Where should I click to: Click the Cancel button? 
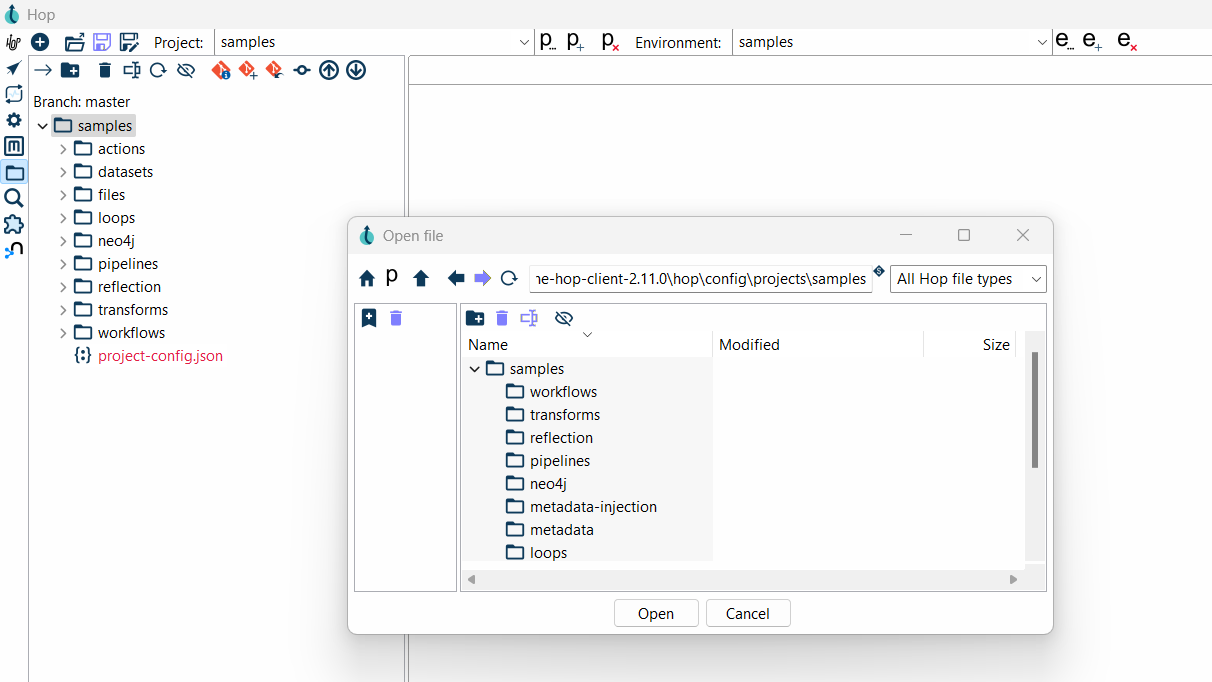point(747,613)
